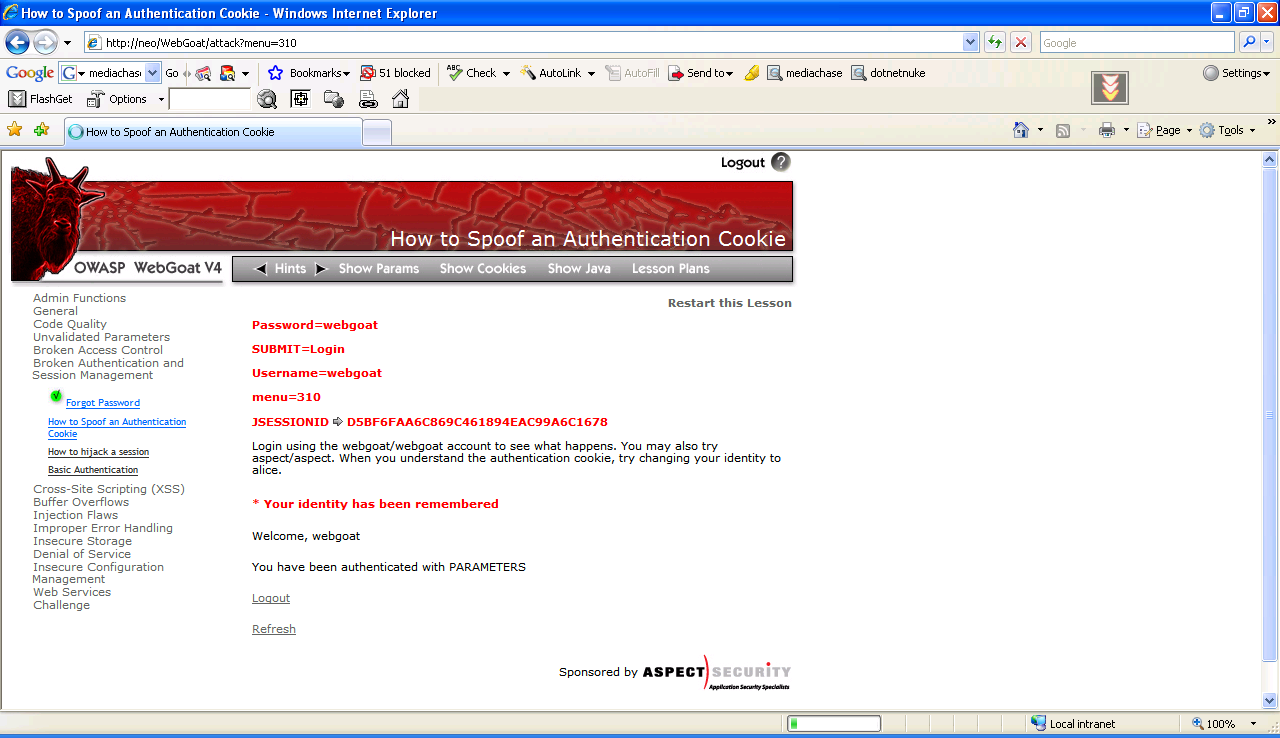
Task: Click the Add to Favorites icon
Action: [41, 130]
